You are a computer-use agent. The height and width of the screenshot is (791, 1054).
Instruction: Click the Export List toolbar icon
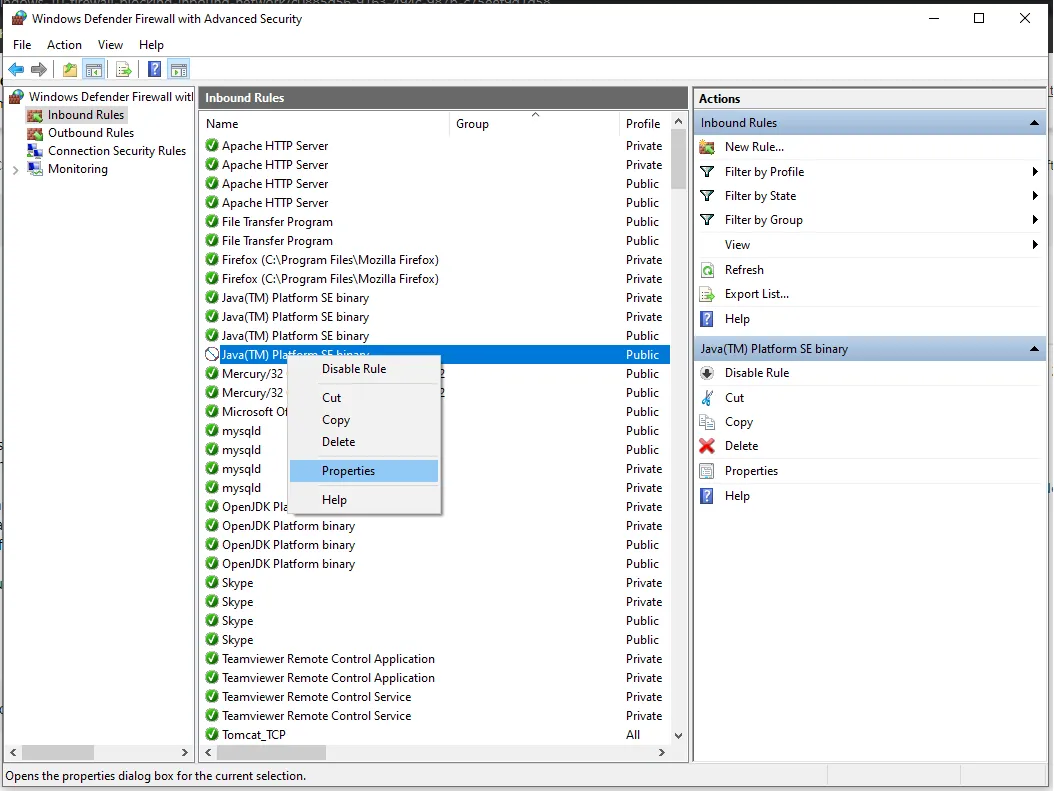click(x=124, y=69)
